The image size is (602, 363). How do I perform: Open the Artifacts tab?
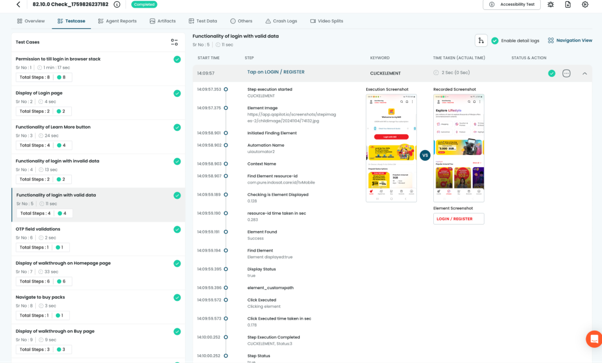(x=162, y=21)
